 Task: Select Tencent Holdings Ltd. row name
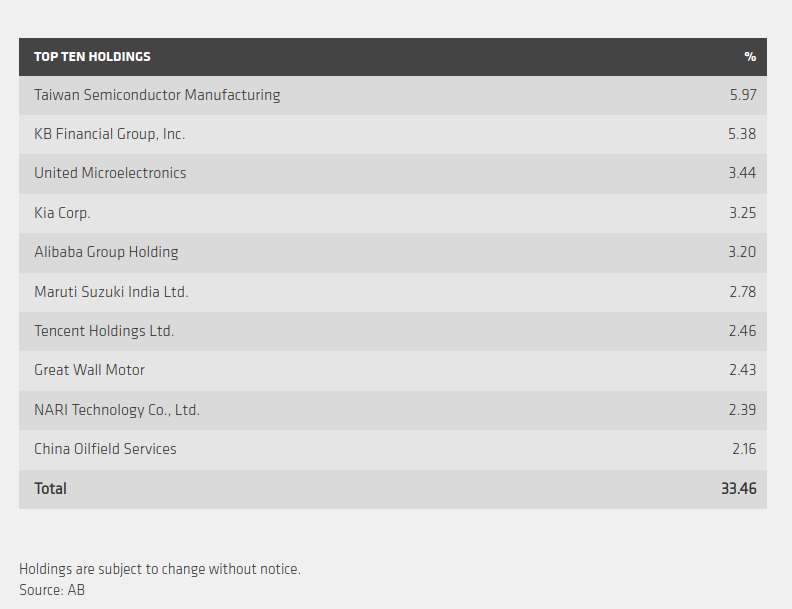[104, 331]
